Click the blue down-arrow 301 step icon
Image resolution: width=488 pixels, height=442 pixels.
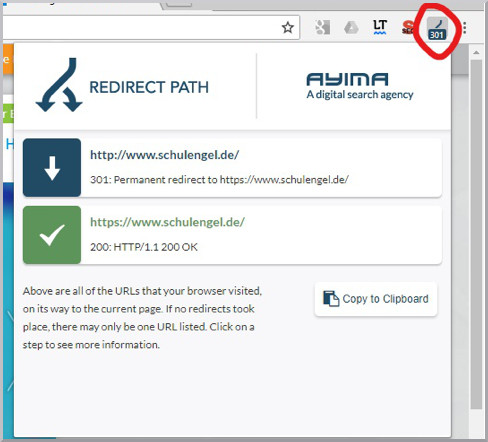52,167
